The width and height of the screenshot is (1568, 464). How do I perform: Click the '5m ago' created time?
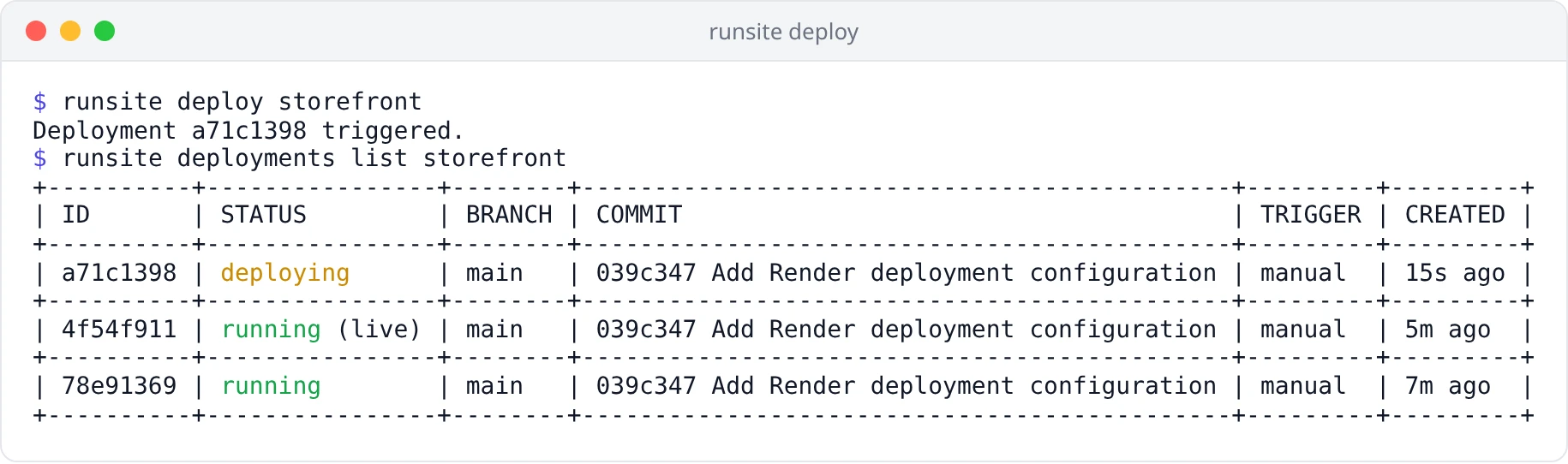(x=1448, y=330)
